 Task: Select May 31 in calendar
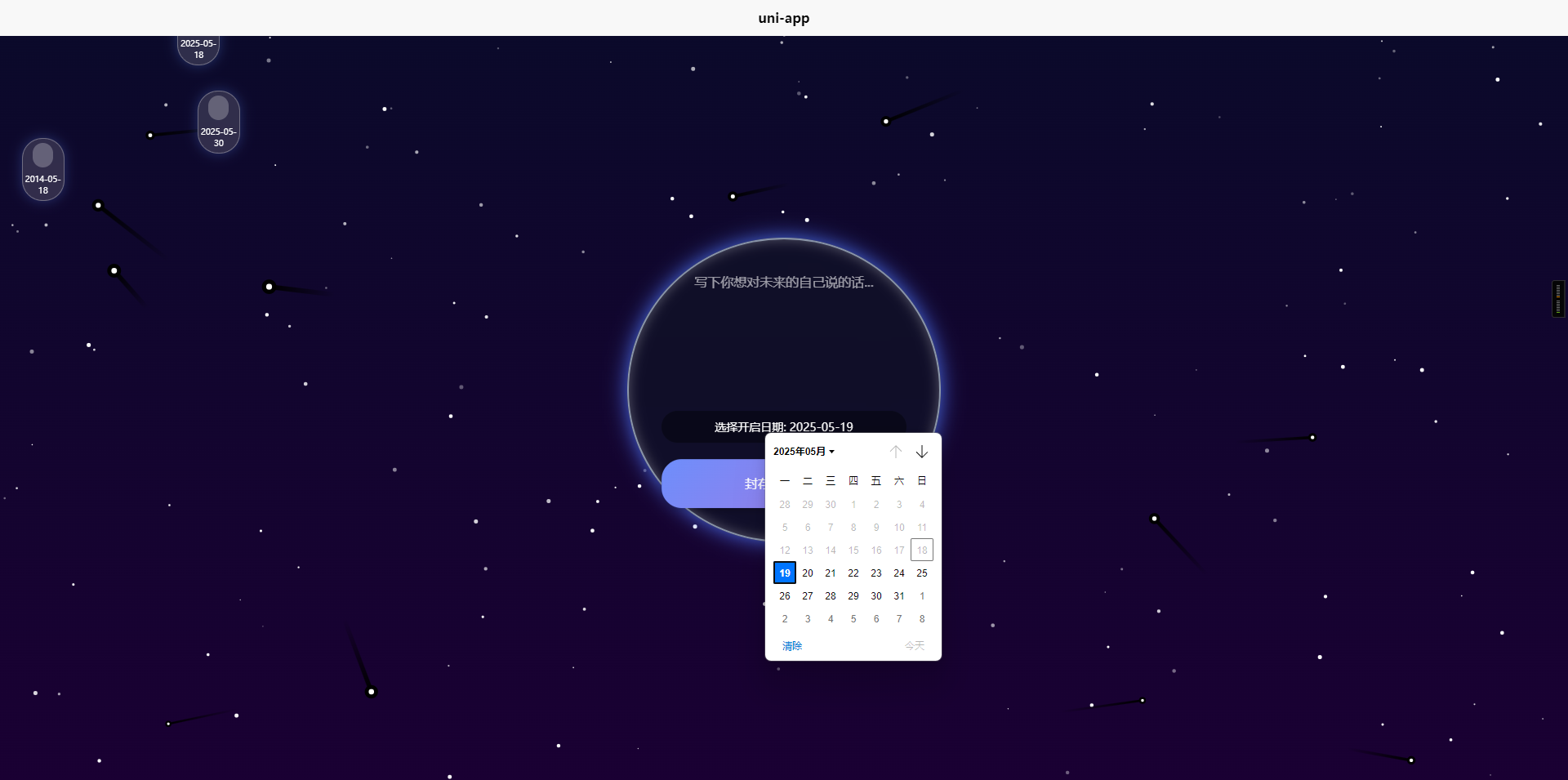click(x=899, y=596)
